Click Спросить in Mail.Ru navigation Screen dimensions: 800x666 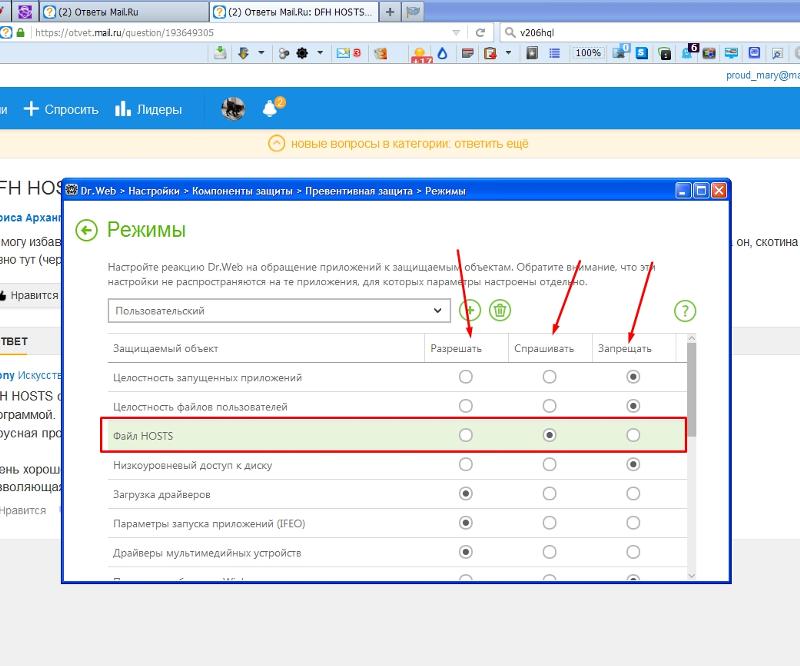pyautogui.click(x=61, y=109)
